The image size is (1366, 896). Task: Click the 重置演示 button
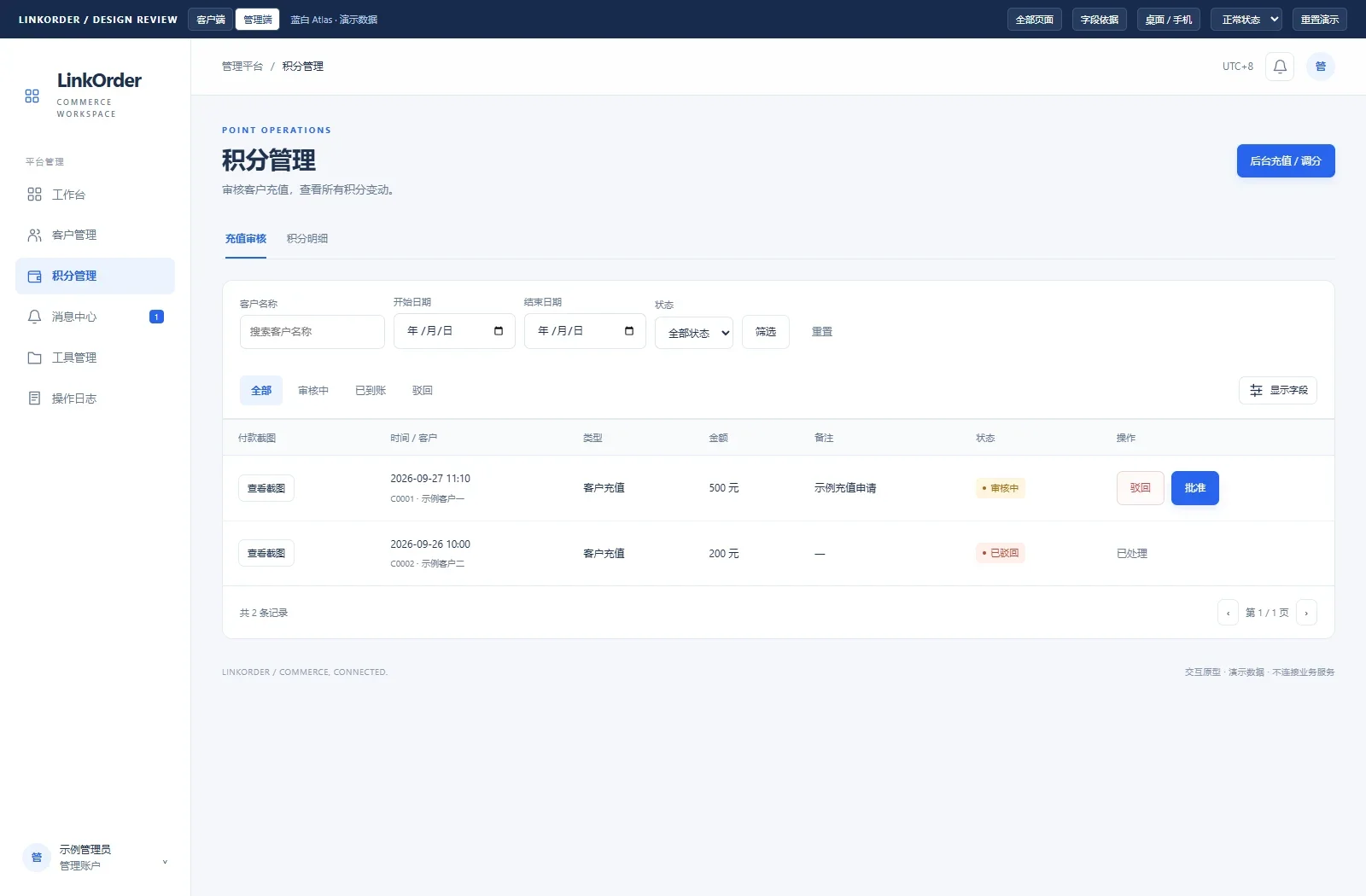[1320, 20]
